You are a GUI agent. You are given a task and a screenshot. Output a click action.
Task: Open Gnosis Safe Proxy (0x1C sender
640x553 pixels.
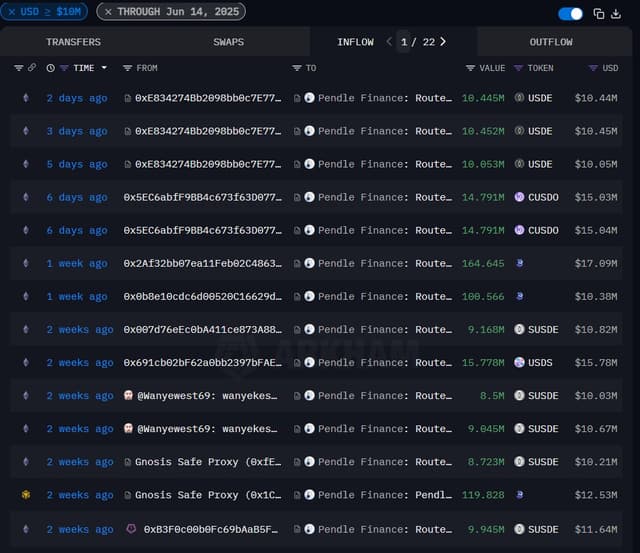[208, 495]
